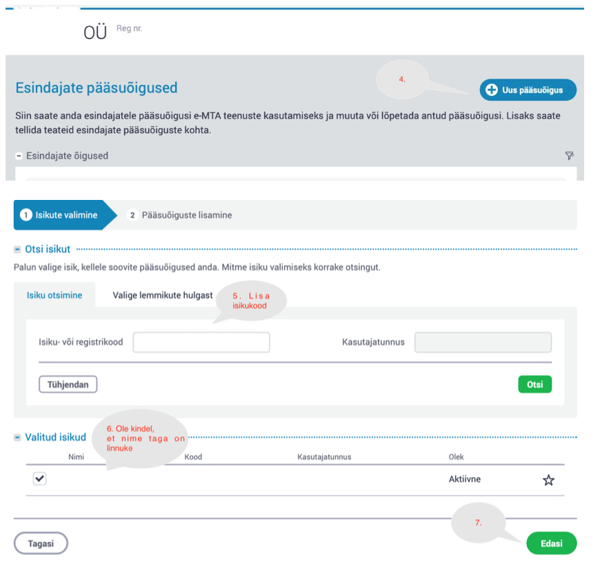Click the step 1 number circle
The image size is (600, 586).
(x=26, y=215)
